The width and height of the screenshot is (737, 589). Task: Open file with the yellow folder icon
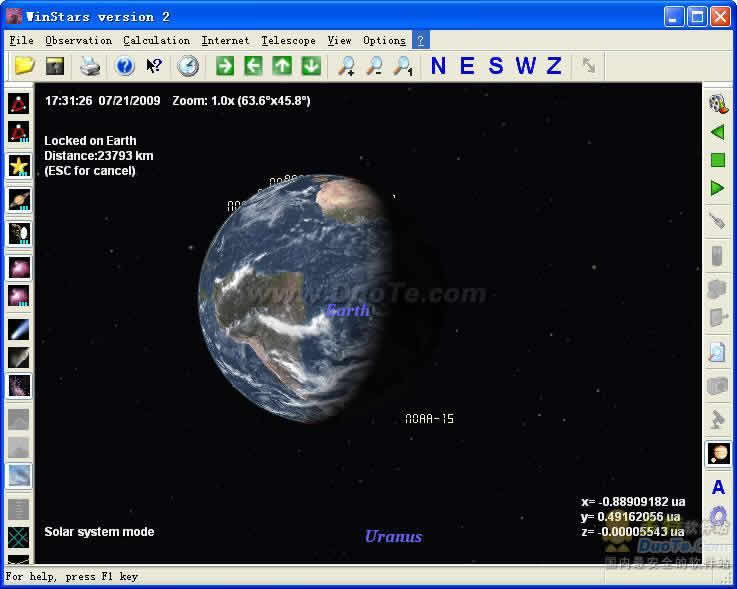[x=24, y=66]
